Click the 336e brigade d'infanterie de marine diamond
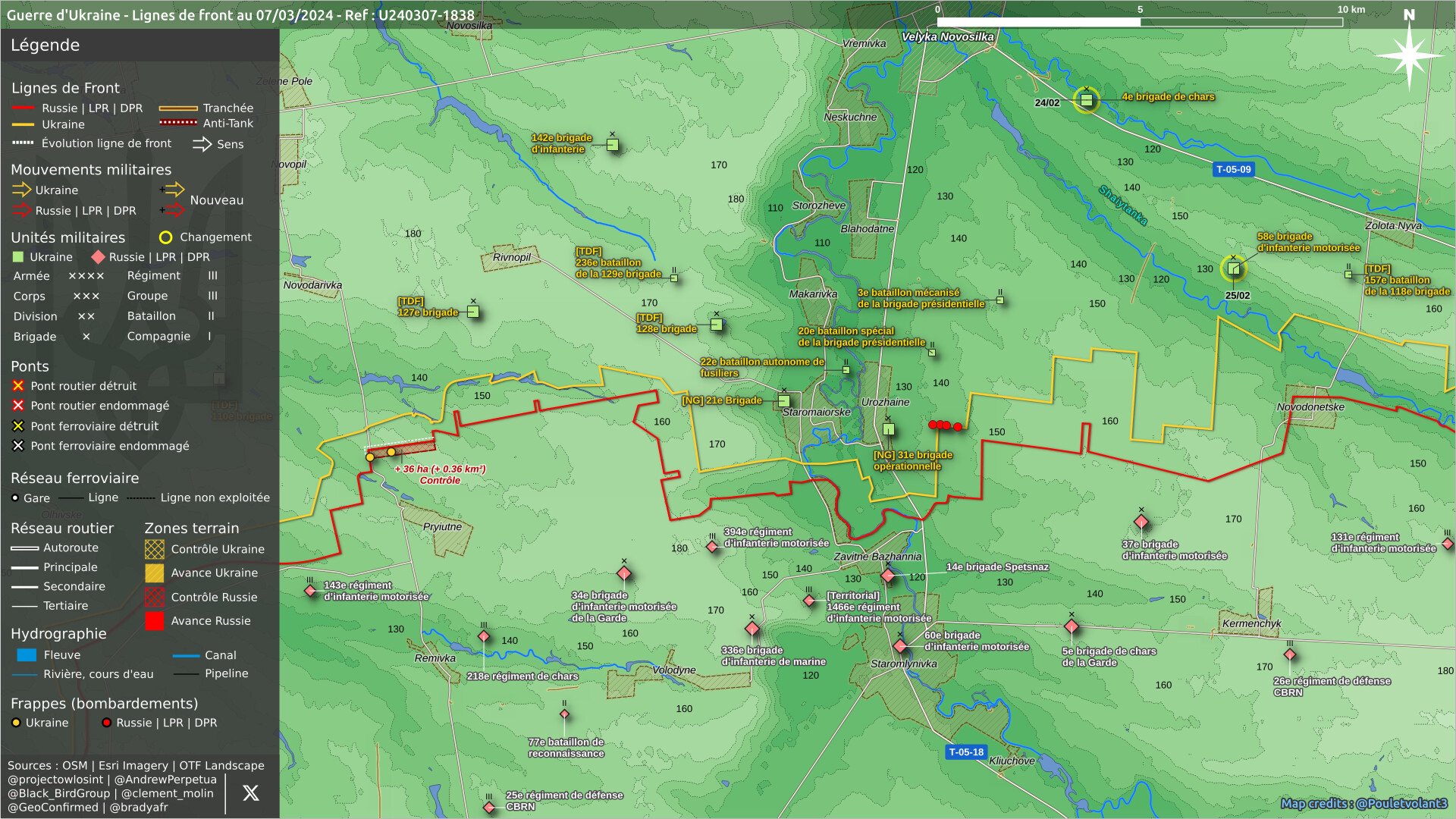Screen dimensions: 1456x819 tap(752, 629)
